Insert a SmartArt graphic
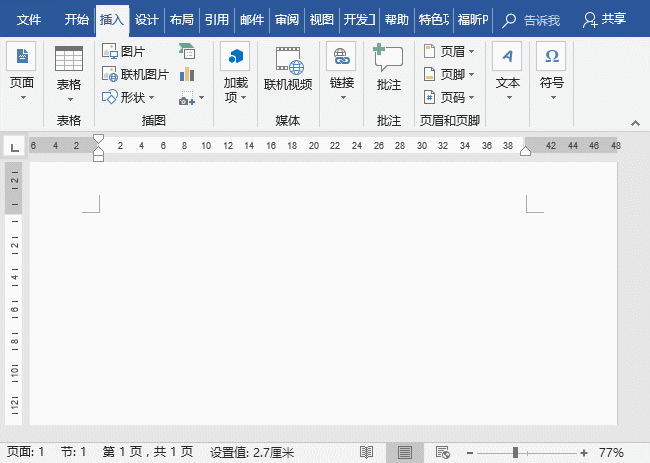The height and width of the screenshot is (463, 650). point(187,51)
